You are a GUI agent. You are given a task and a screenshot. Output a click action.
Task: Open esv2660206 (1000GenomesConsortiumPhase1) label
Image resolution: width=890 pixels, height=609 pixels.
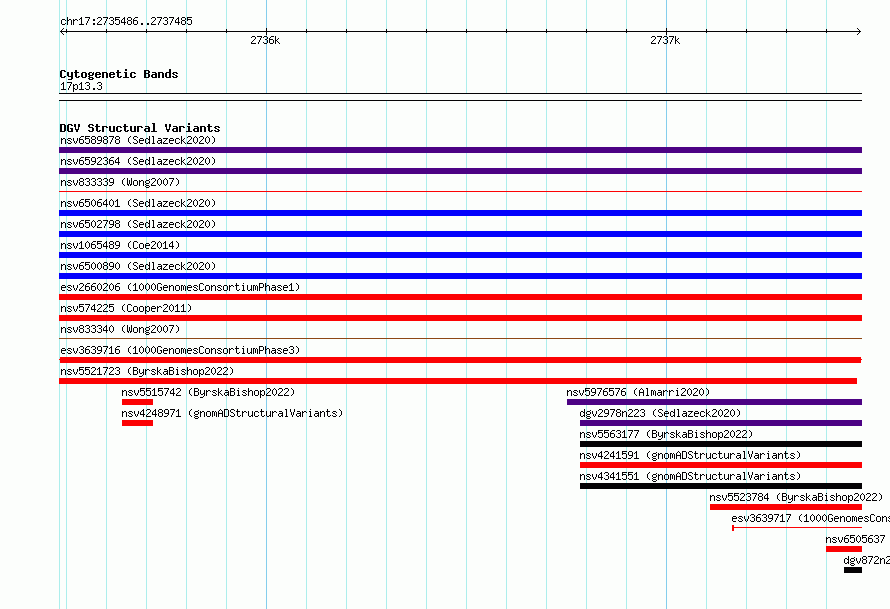[180, 287]
